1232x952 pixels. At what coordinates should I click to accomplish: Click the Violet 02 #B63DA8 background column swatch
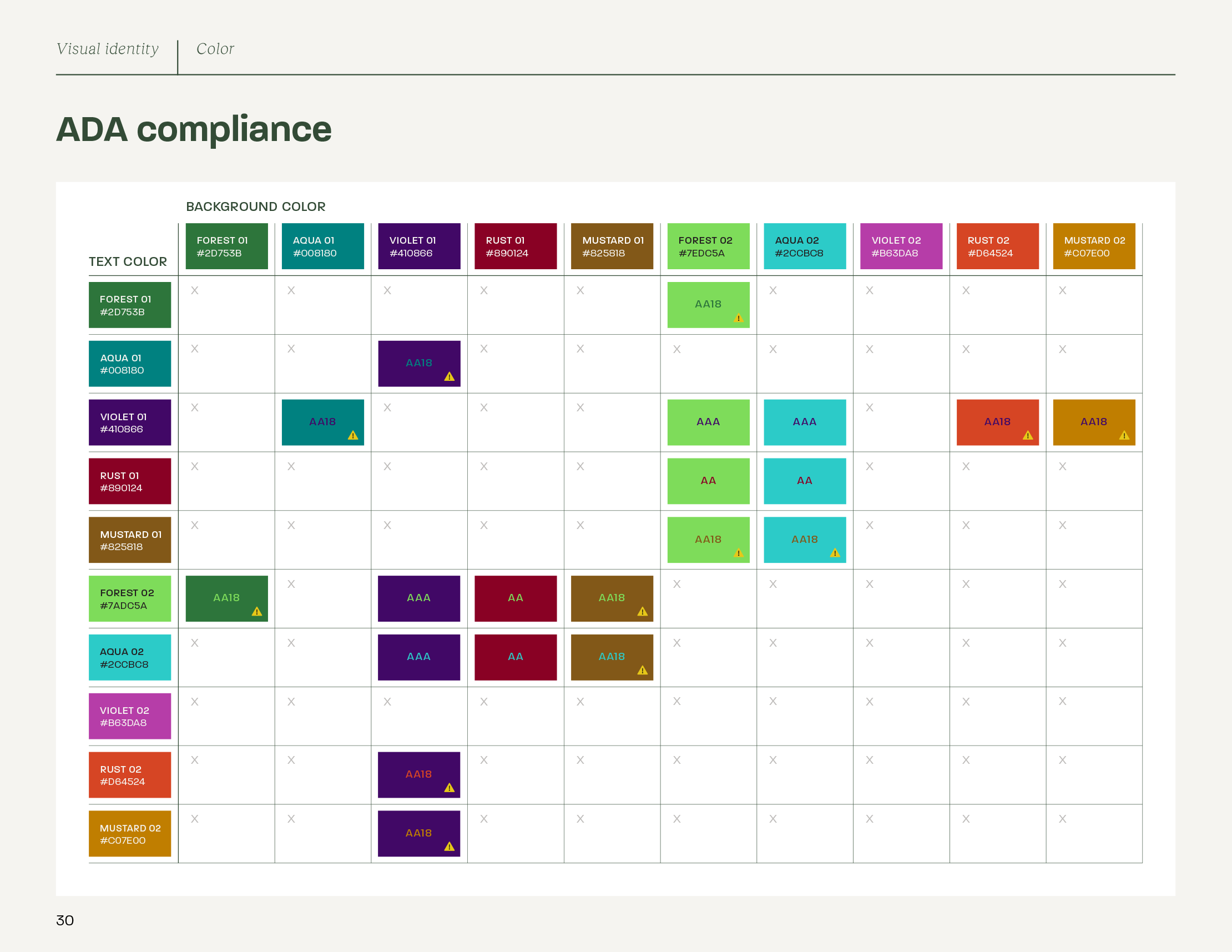tap(901, 246)
